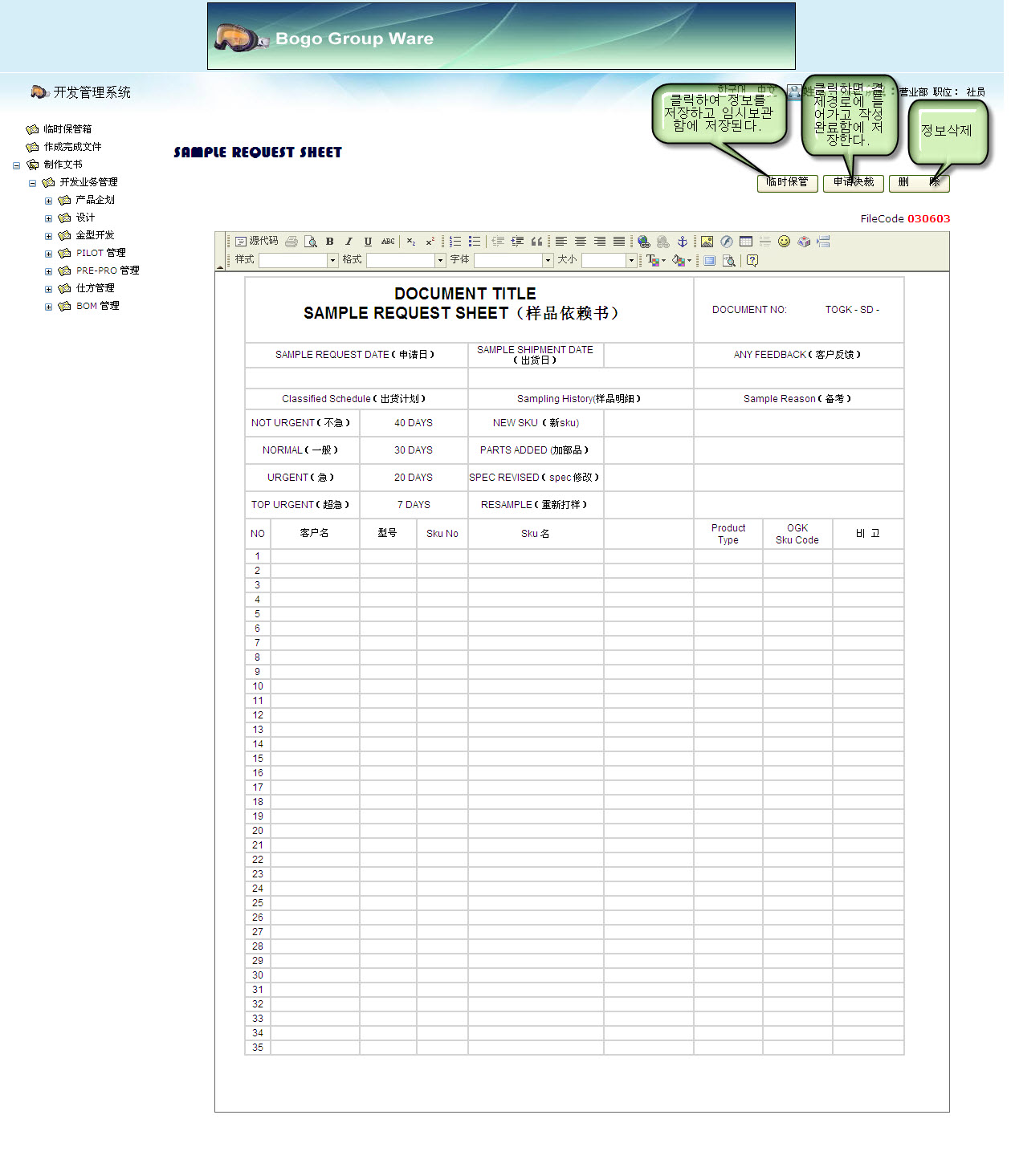Screen dimensions: 1011x1176
Task: Collapse the 开发业务管理 tree node
Action: (x=32, y=183)
